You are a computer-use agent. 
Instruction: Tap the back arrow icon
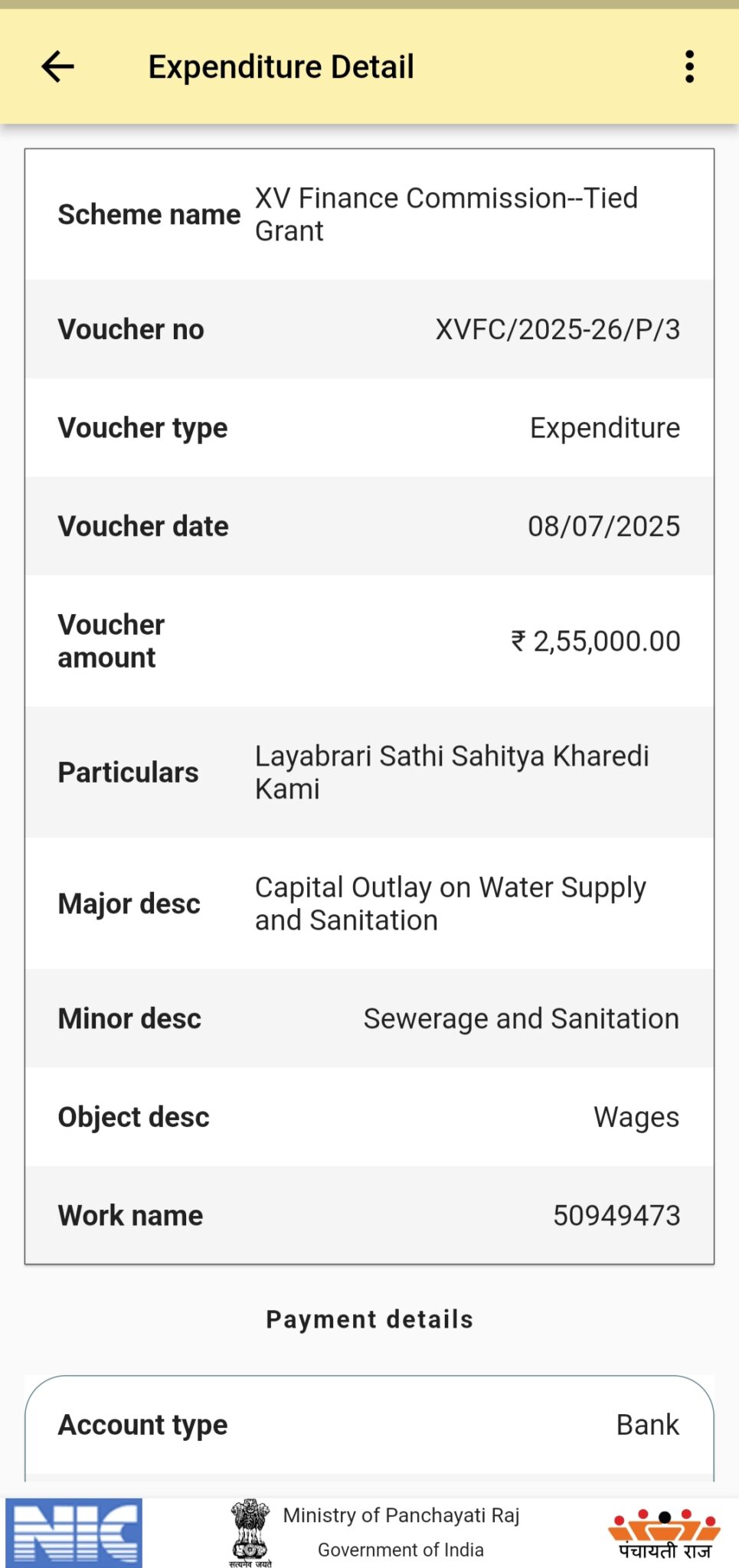(x=57, y=67)
